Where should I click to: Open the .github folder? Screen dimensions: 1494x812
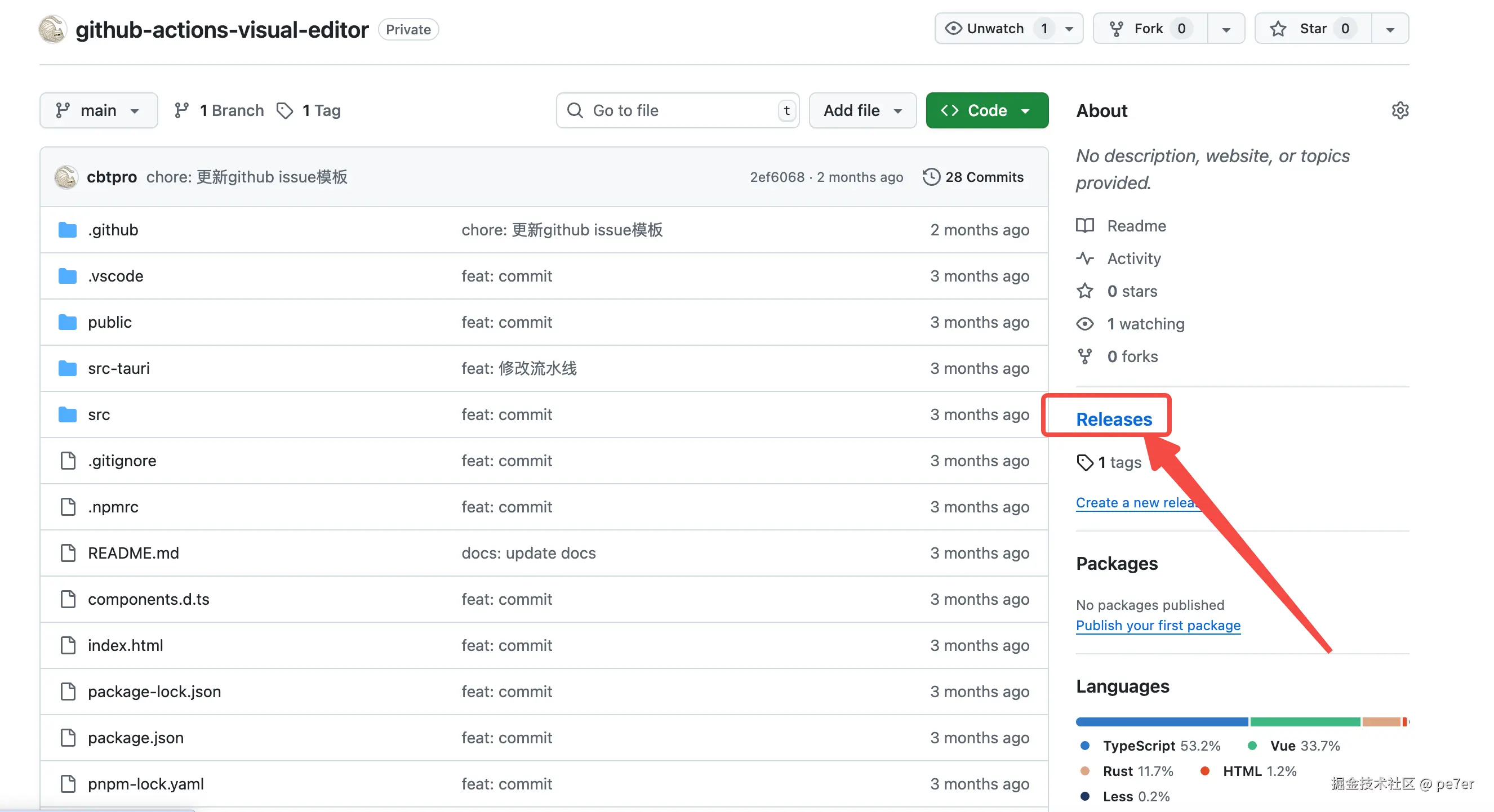coord(113,230)
